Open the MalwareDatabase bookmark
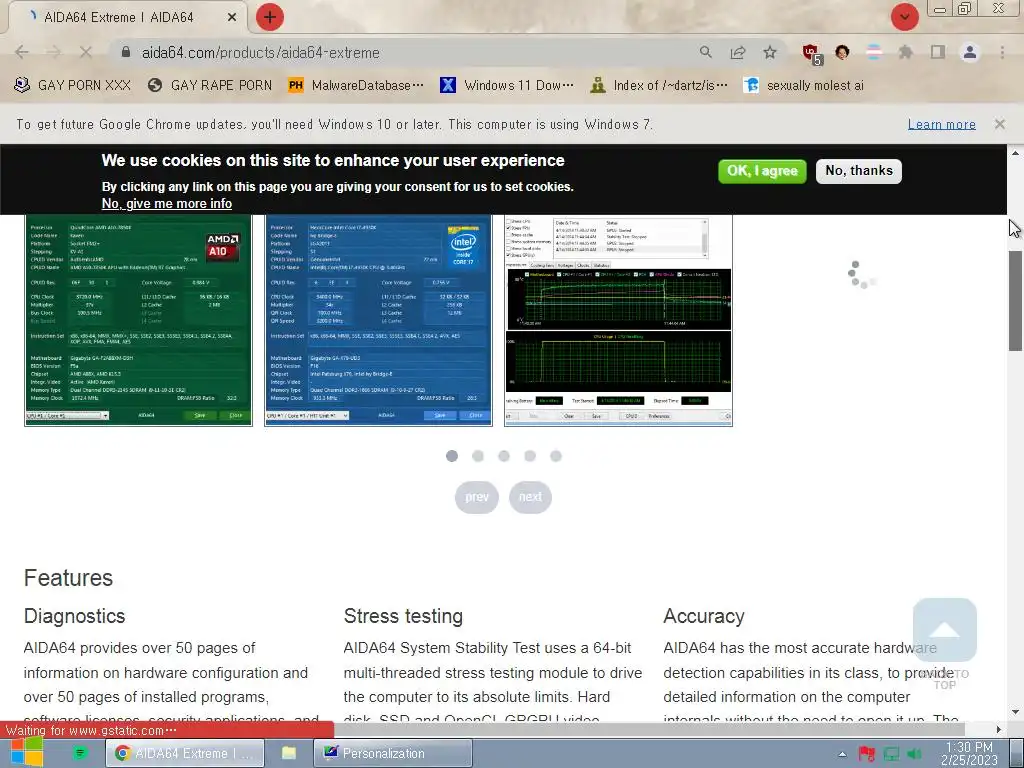 (356, 86)
